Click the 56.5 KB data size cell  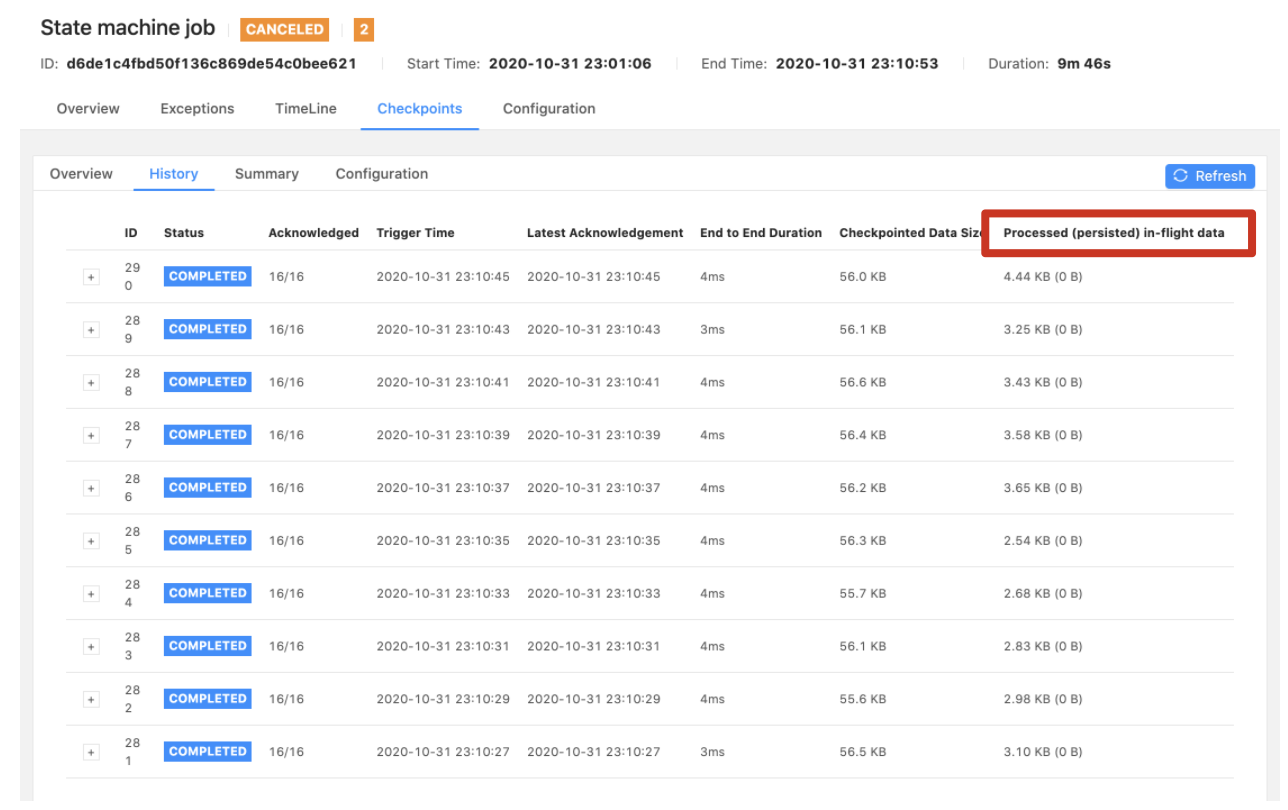click(863, 752)
